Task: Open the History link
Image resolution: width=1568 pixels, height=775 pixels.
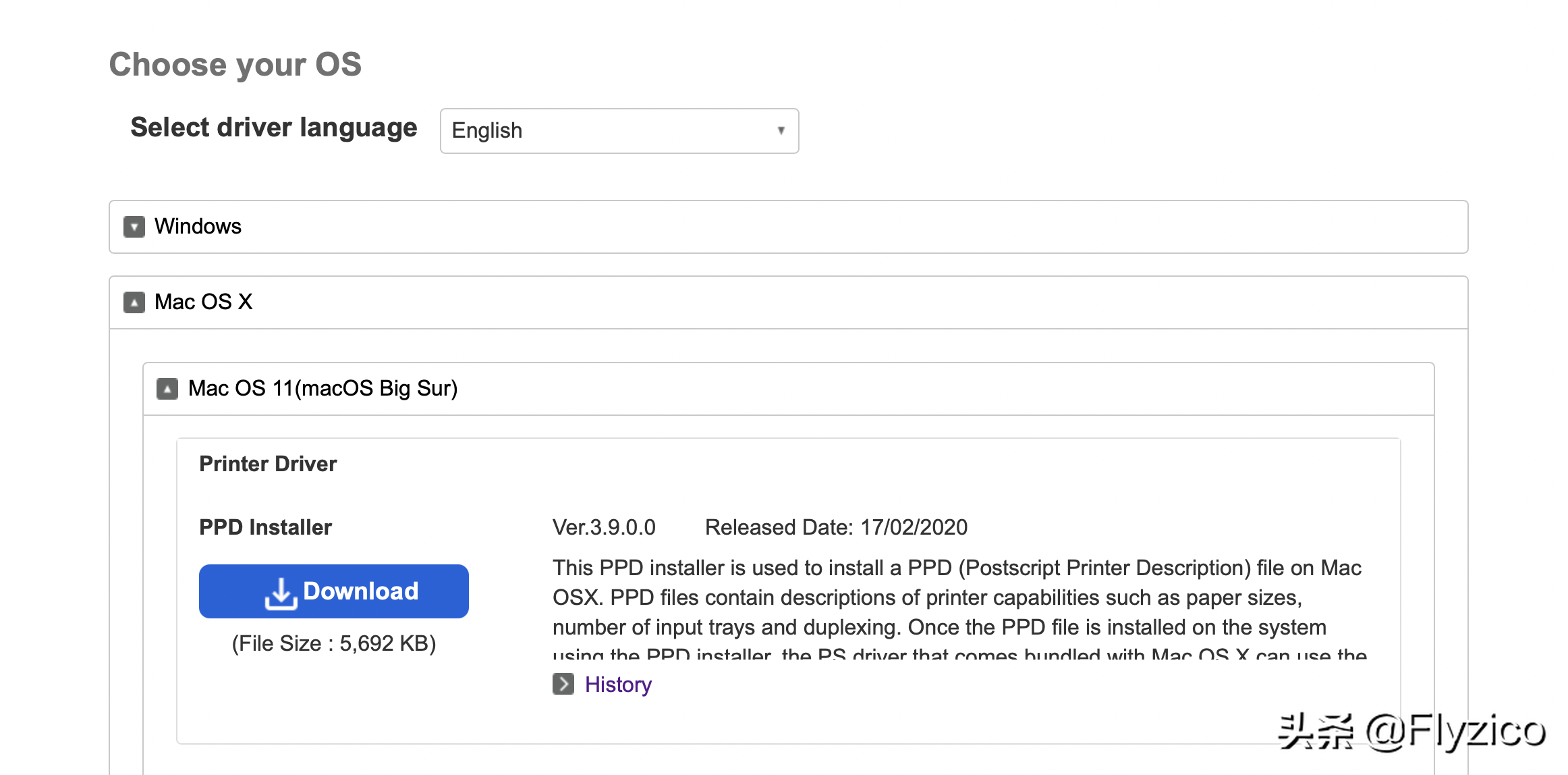Action: coord(618,685)
